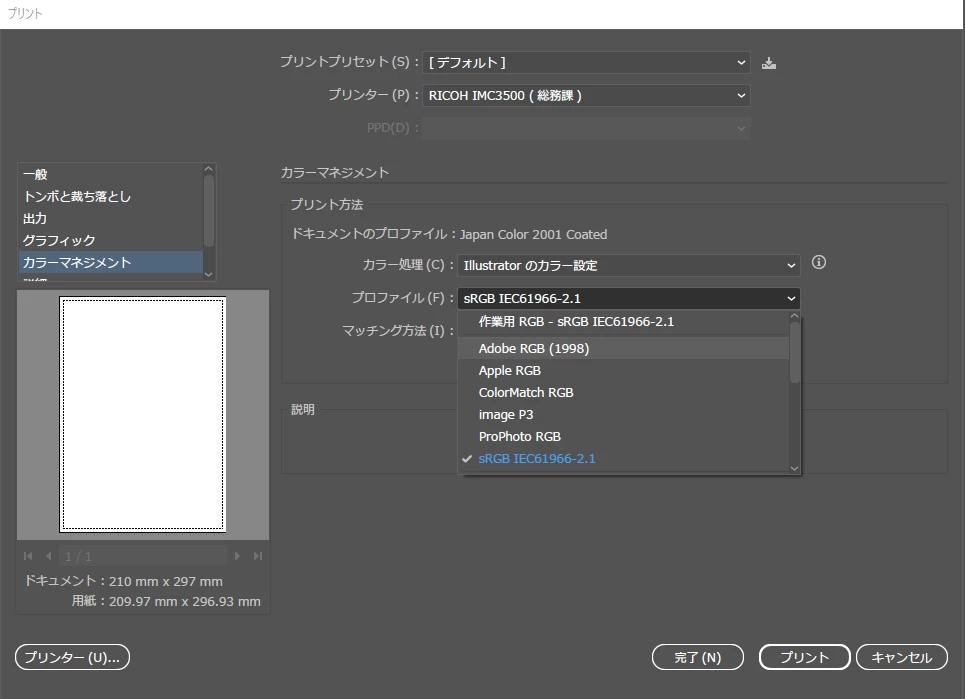This screenshot has height=699, width=965.
Task: Go to previous page in preview
Action: (49, 556)
